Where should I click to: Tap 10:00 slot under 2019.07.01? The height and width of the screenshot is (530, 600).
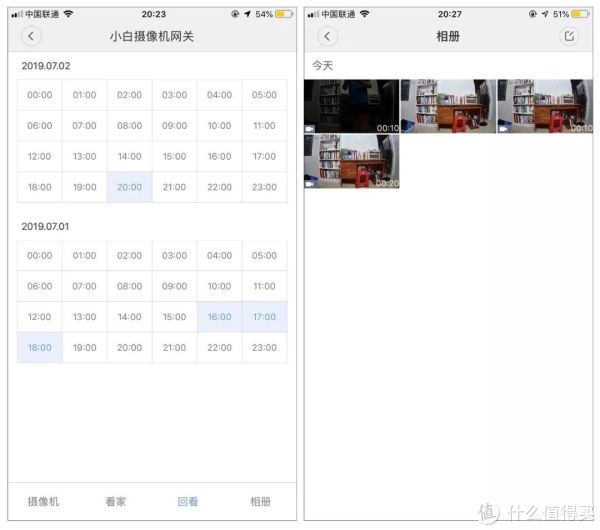220,286
